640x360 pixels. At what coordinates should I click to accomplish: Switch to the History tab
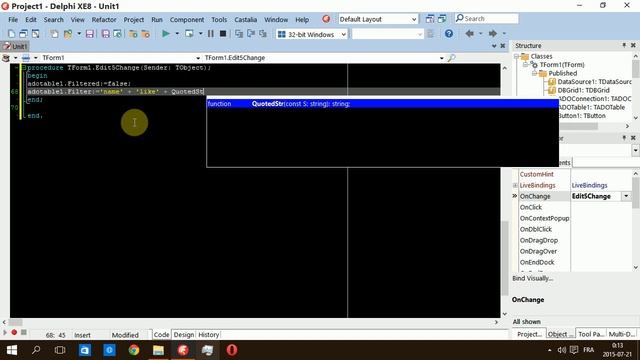209,335
